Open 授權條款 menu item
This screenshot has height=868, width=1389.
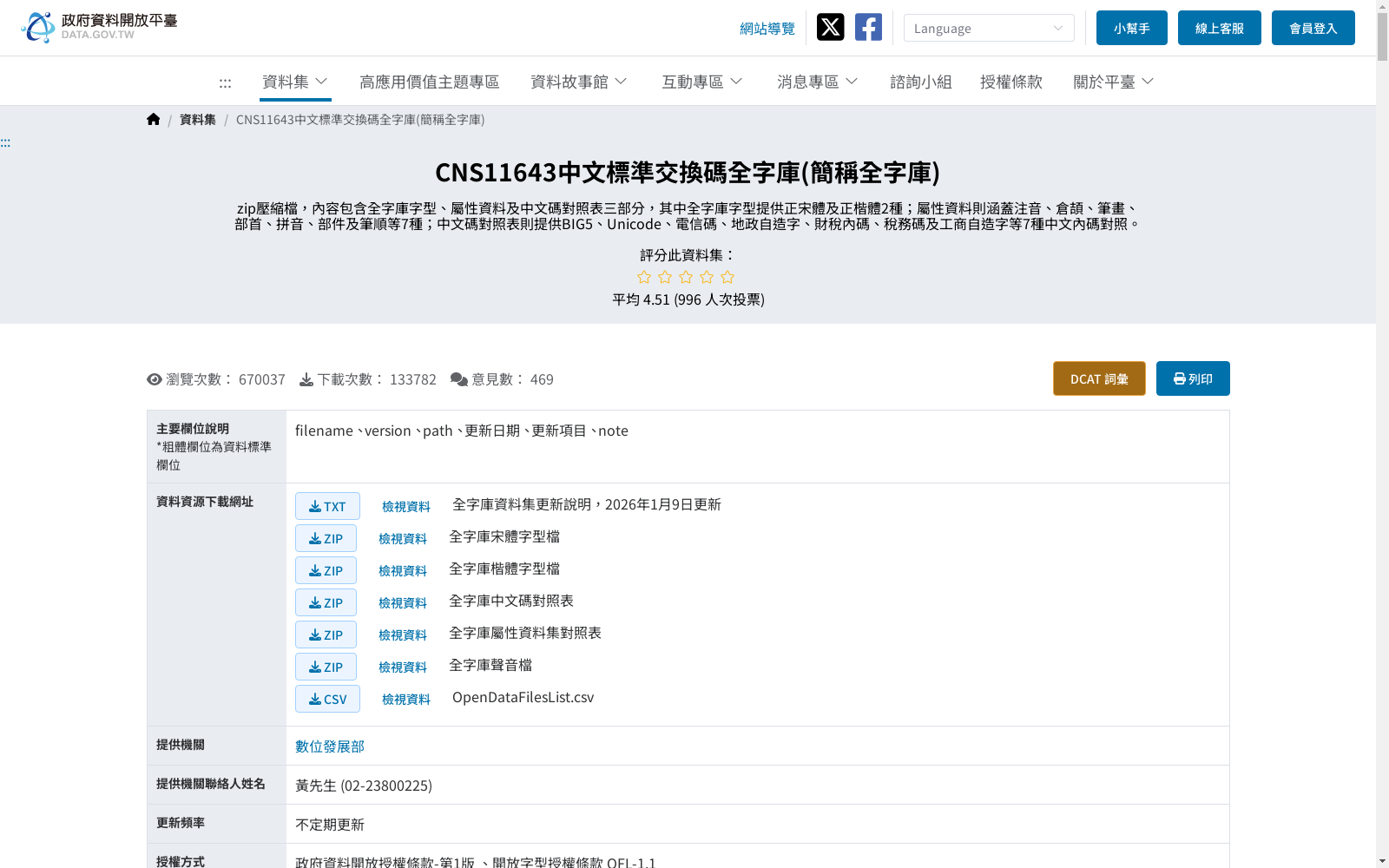[1011, 82]
